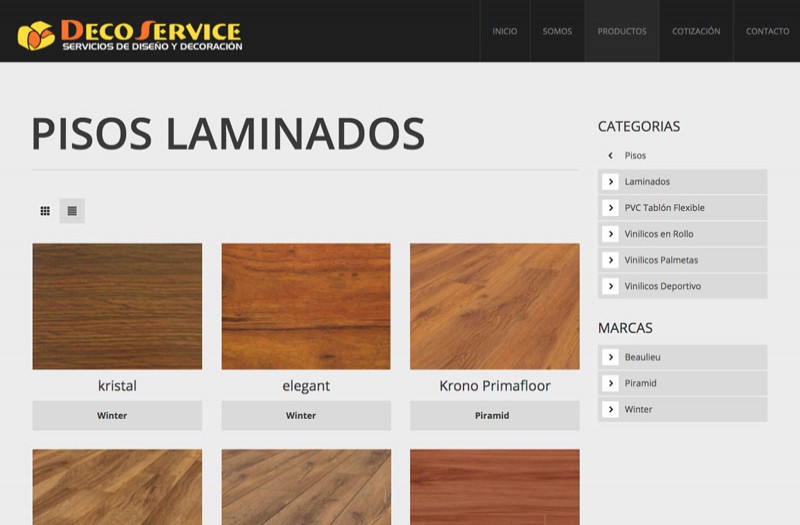Select the Laminados category
800x525 pixels.
(x=683, y=182)
